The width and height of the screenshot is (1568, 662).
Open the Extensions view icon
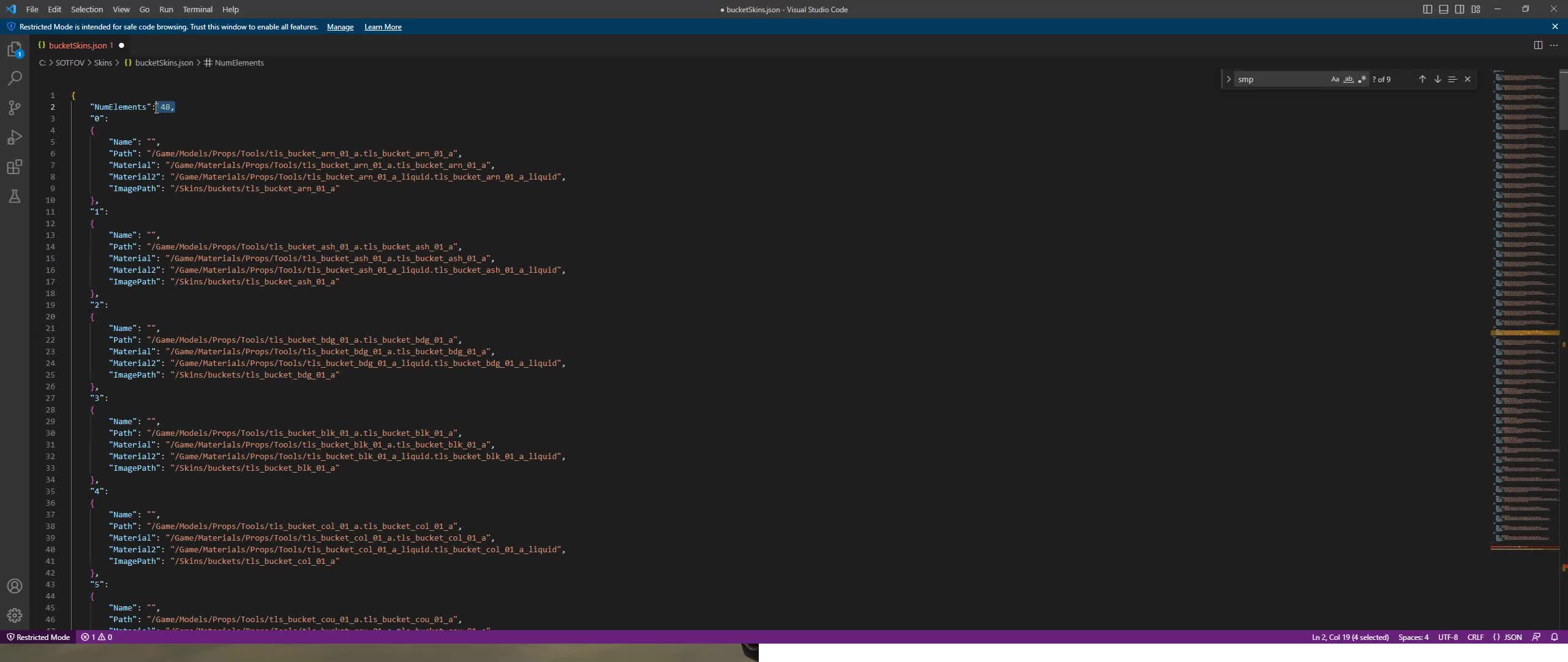[15, 167]
